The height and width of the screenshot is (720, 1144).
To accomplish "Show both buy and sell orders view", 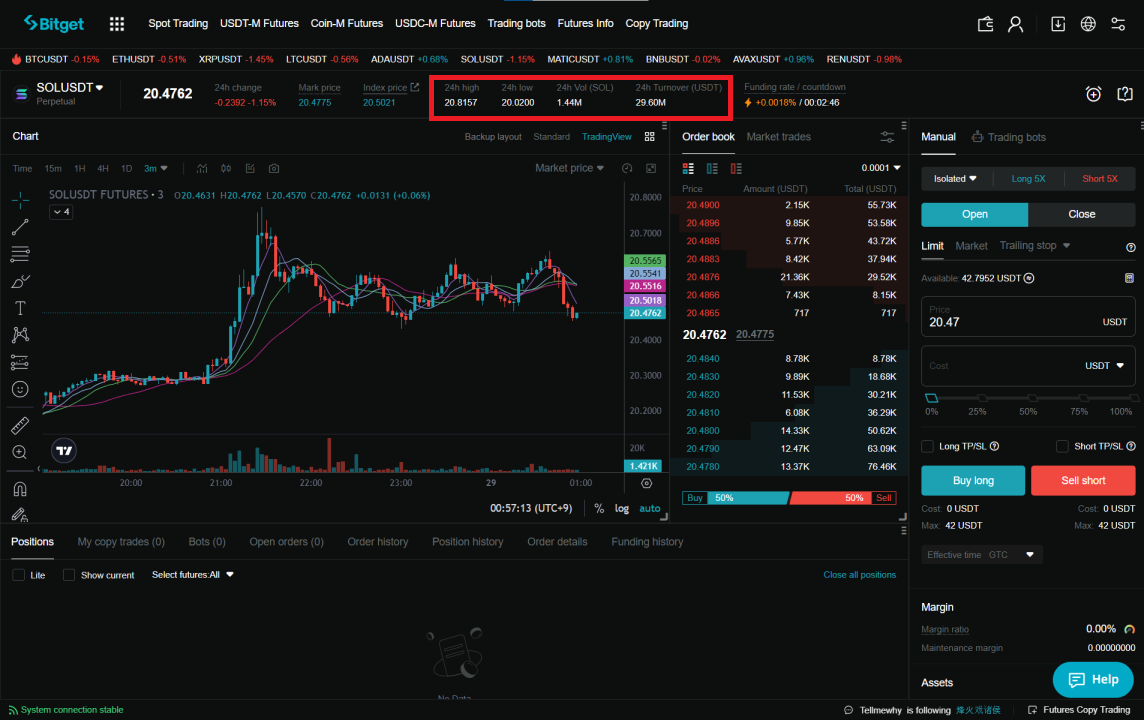I will click(688, 169).
